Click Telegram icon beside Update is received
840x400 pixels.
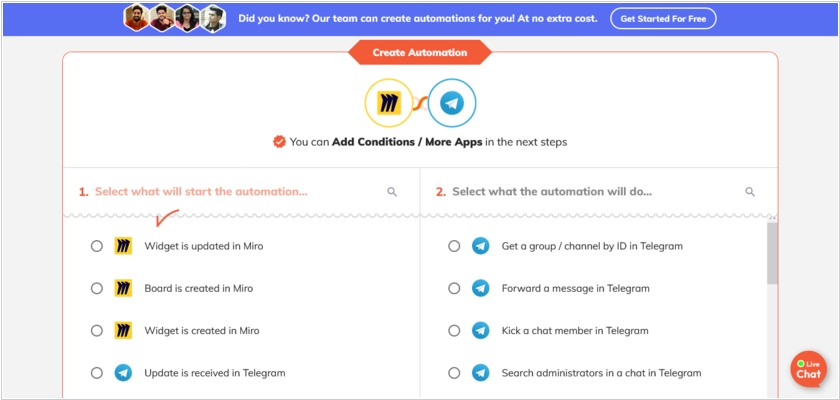click(x=123, y=373)
